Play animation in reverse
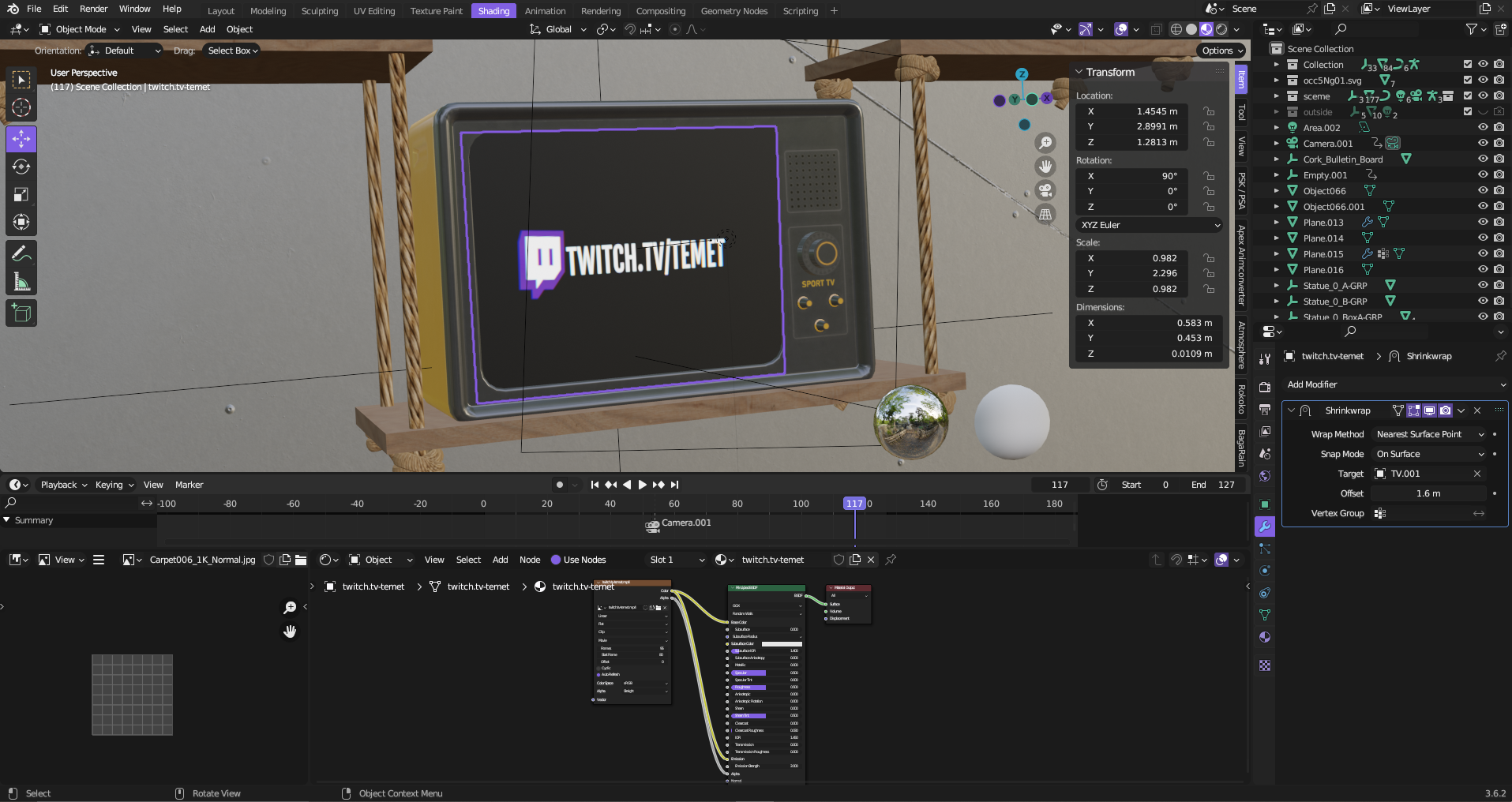Image resolution: width=1512 pixels, height=802 pixels. (627, 485)
